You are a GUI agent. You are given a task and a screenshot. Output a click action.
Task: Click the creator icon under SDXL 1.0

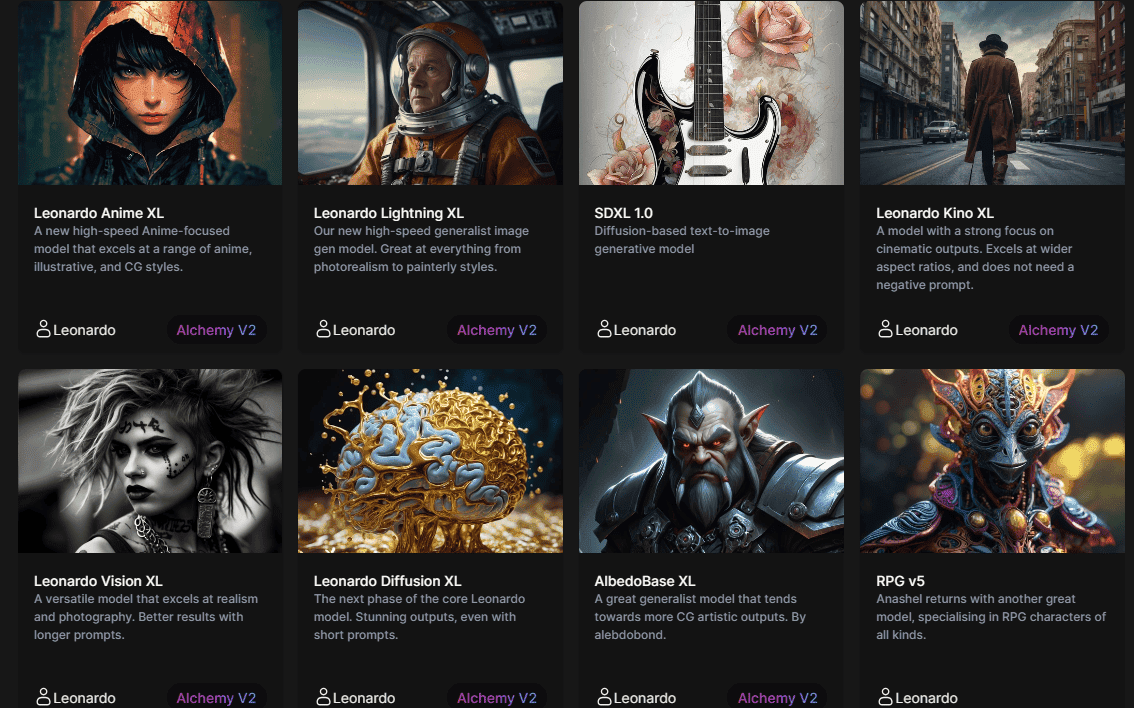(x=604, y=330)
